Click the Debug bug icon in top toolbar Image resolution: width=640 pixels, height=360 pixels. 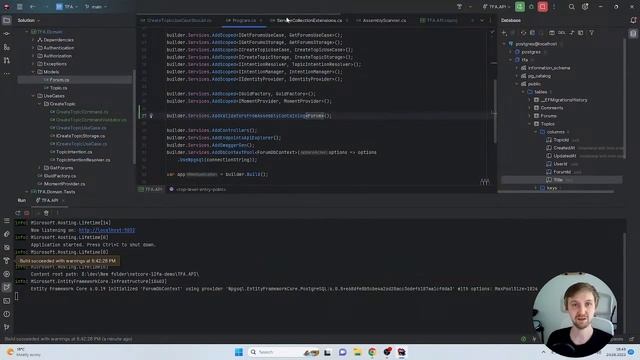[531, 7]
